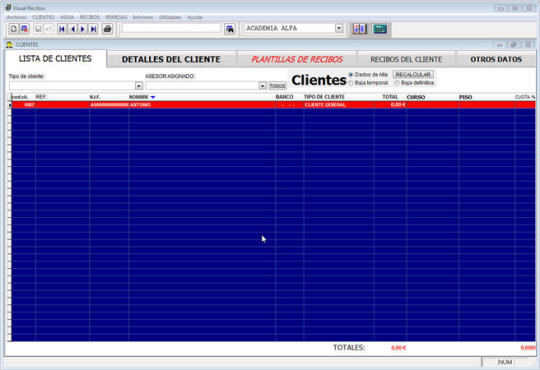Click the printer icon

tap(107, 29)
